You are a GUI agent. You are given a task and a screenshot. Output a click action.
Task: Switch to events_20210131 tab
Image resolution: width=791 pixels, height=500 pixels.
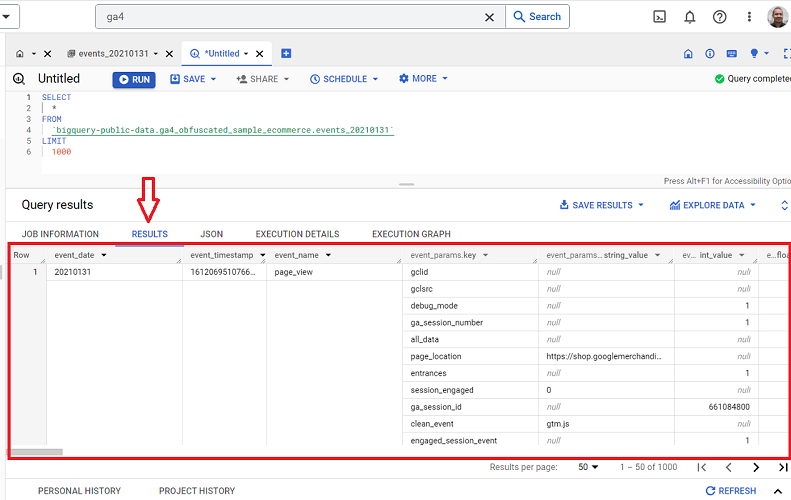(108, 53)
